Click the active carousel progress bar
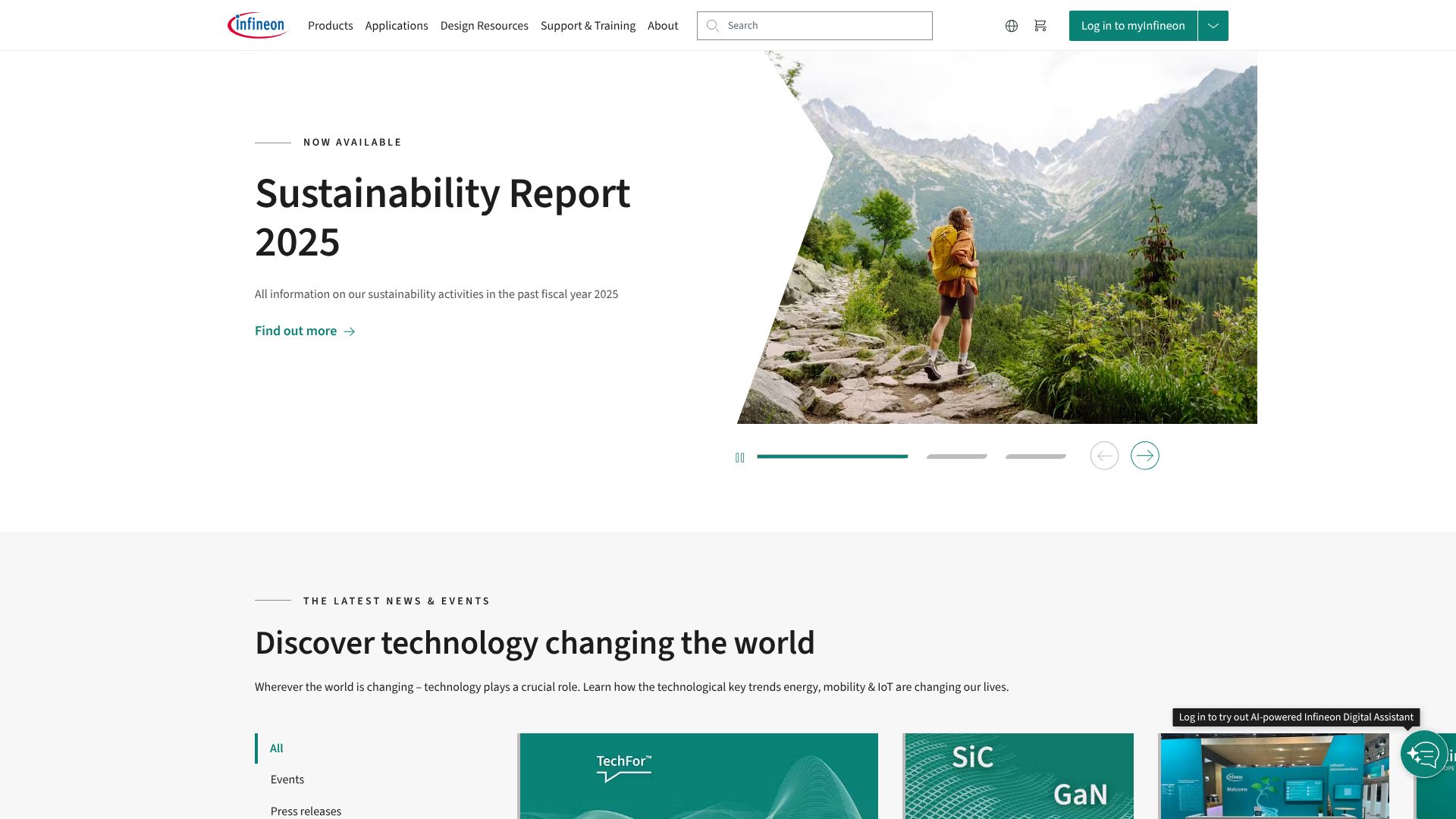Screen dimensions: 1456x819 tap(832, 457)
